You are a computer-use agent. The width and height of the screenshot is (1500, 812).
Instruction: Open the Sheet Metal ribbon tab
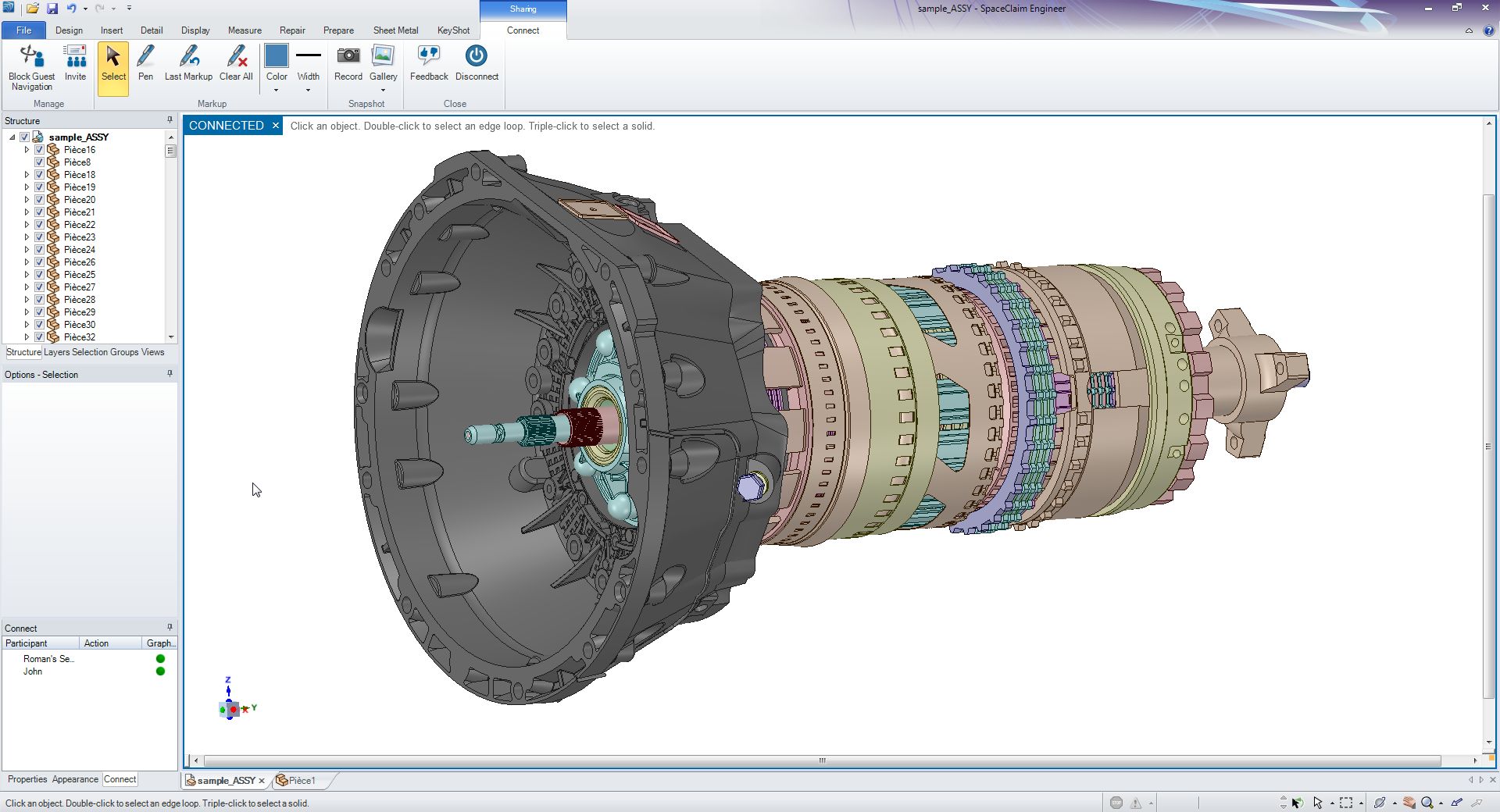click(395, 30)
